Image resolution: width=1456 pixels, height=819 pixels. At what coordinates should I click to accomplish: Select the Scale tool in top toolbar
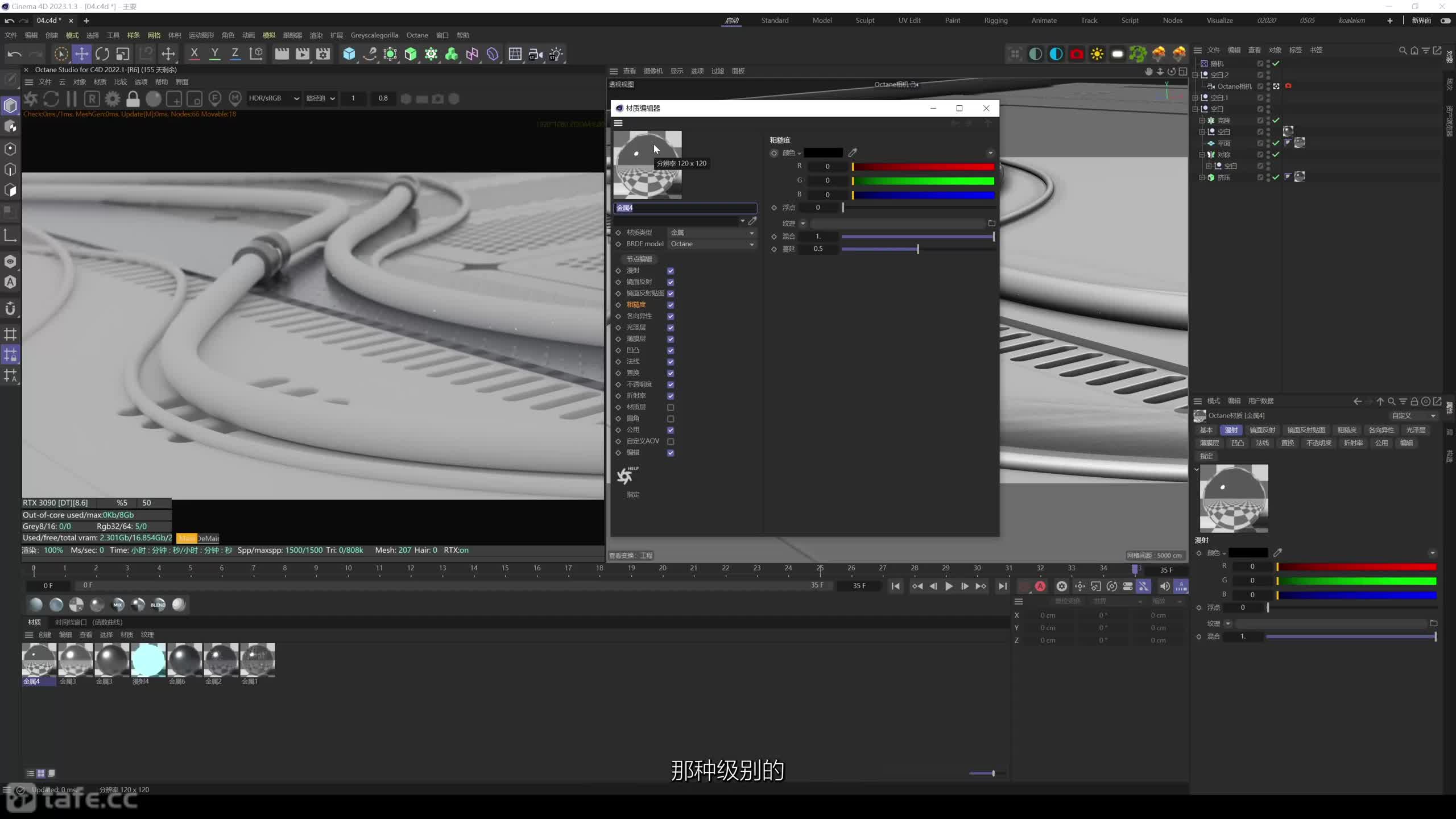[x=123, y=54]
